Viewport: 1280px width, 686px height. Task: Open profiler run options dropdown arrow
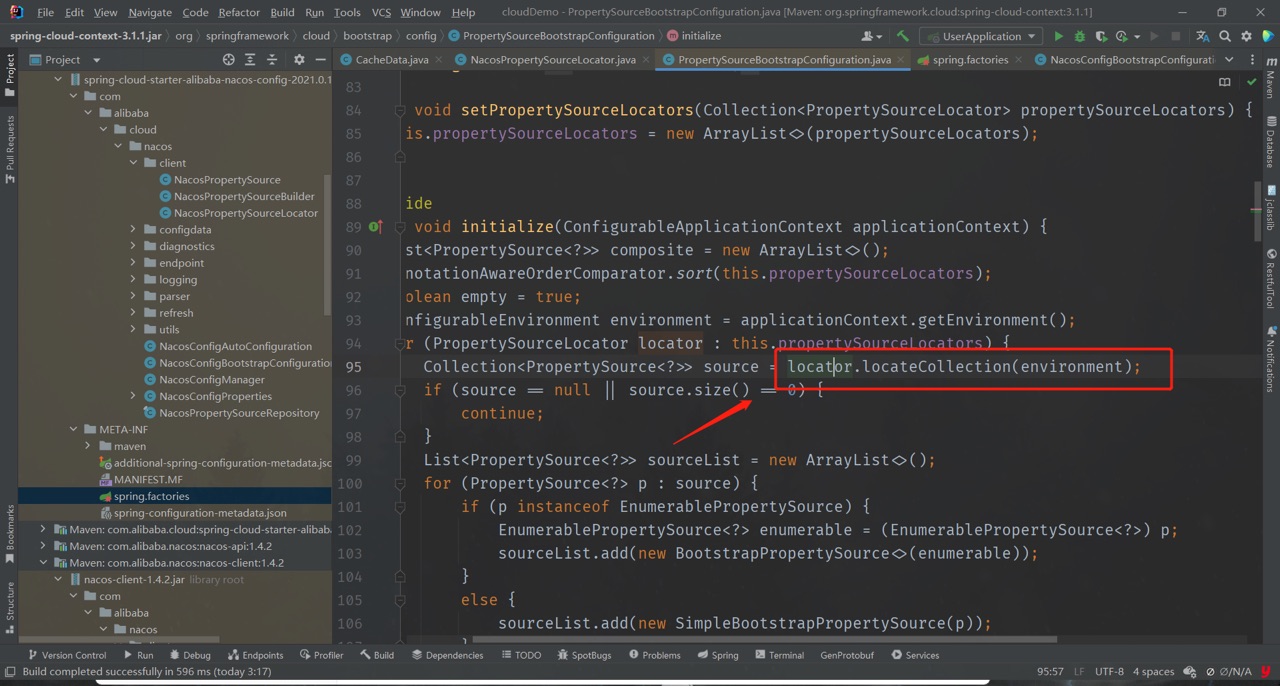[1136, 37]
